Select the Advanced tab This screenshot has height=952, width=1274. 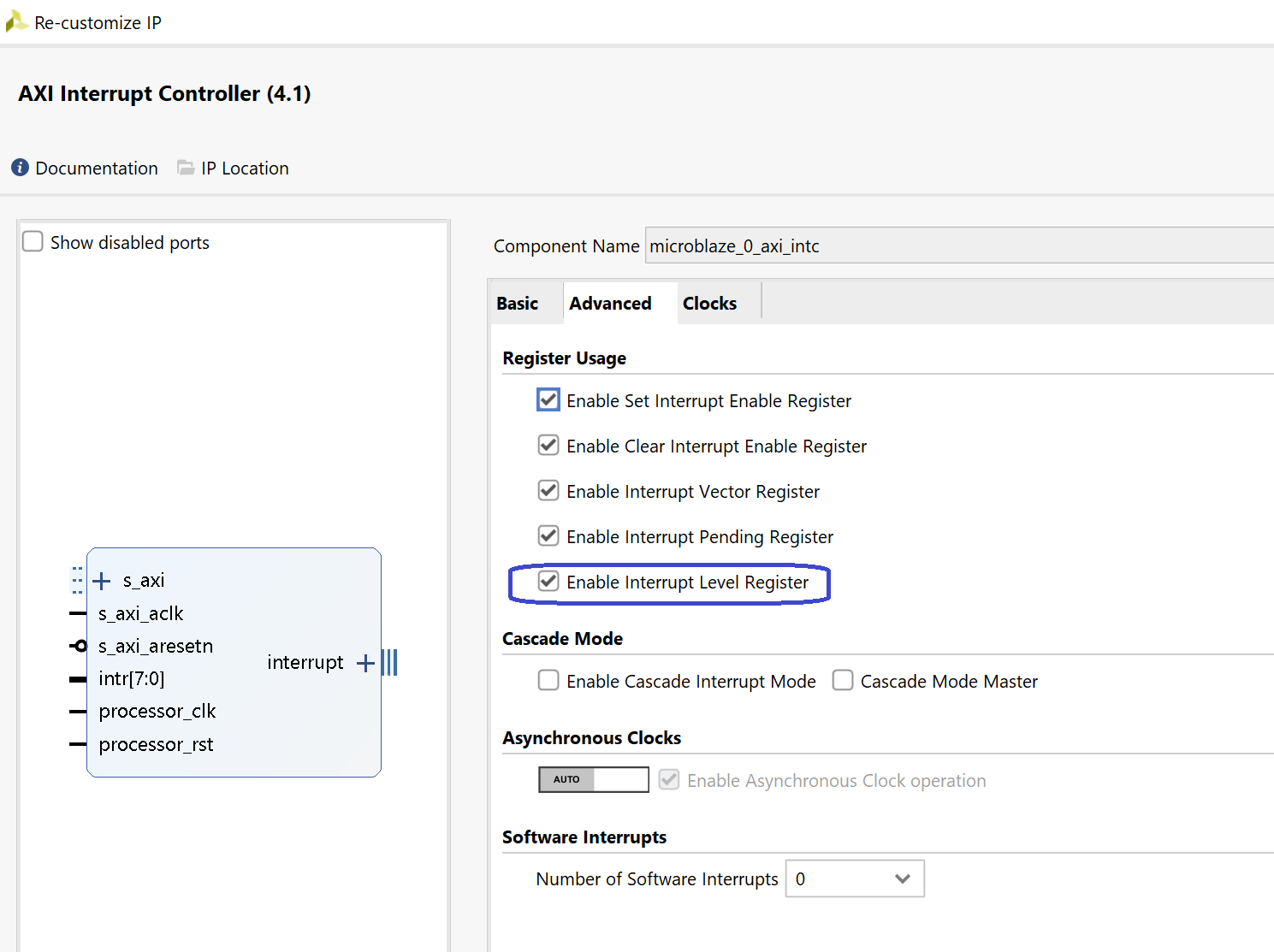610,304
